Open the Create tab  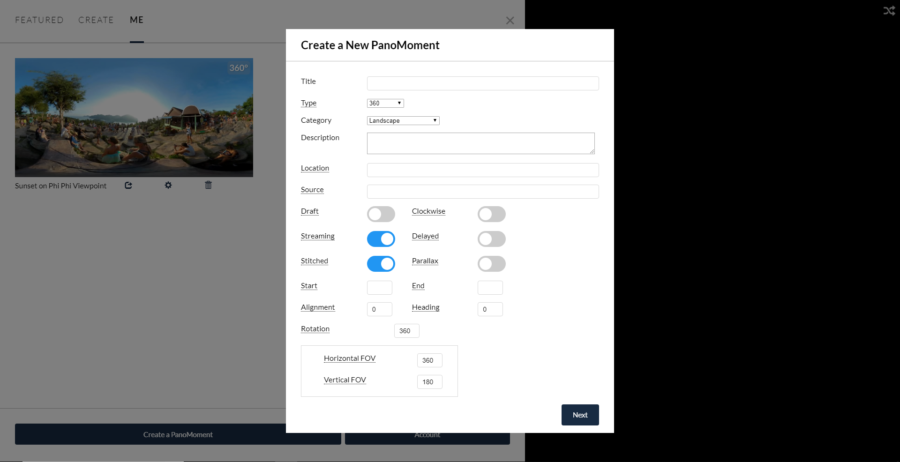pos(96,20)
